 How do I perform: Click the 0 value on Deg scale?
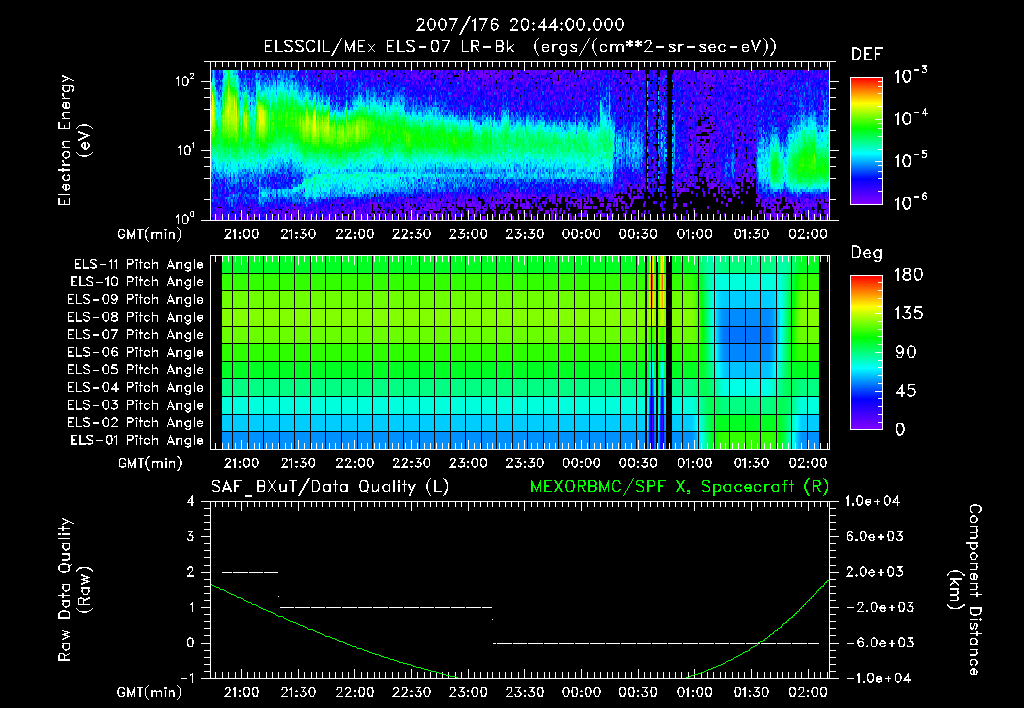pyautogui.click(x=900, y=429)
